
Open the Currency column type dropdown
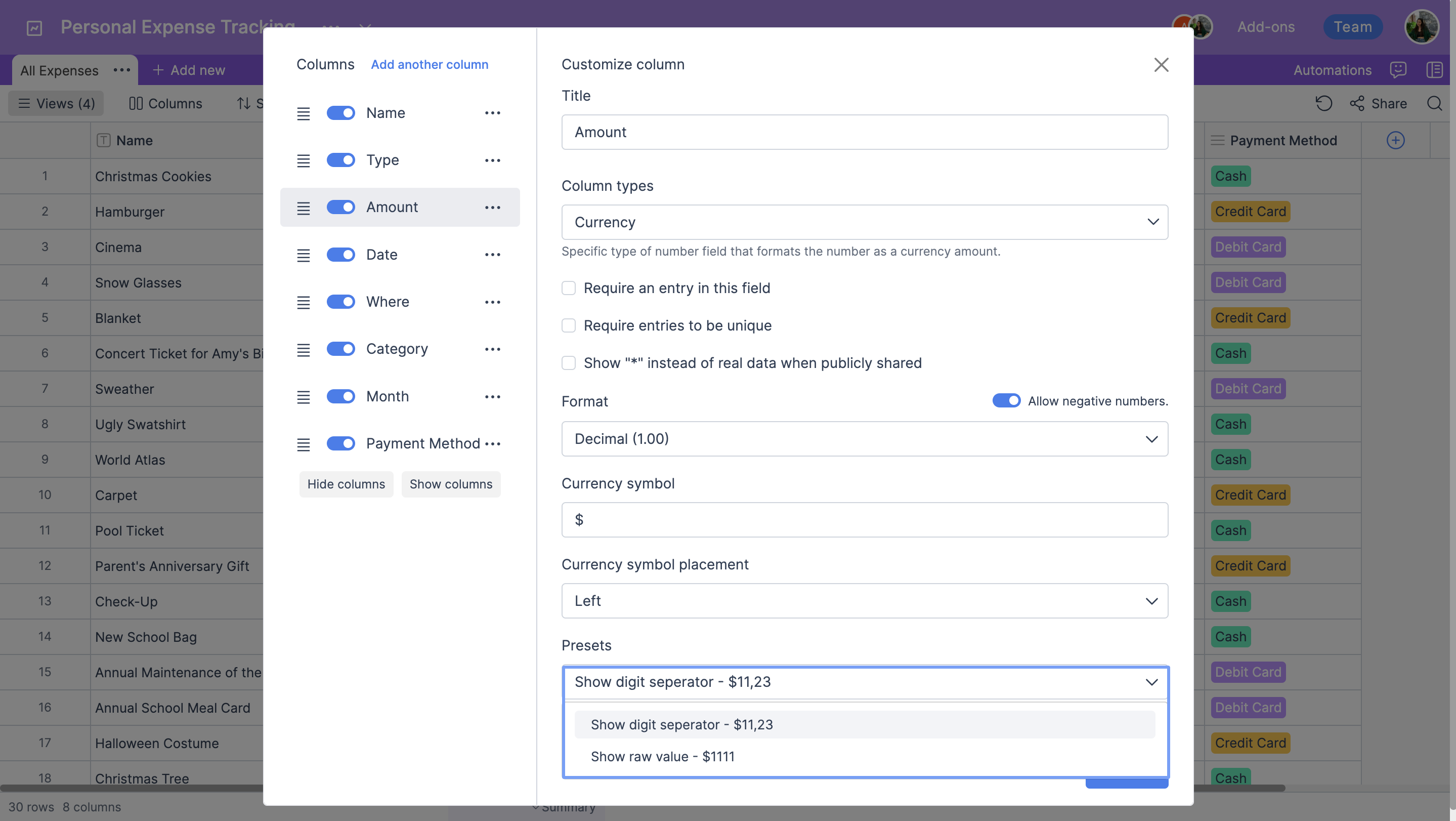864,222
